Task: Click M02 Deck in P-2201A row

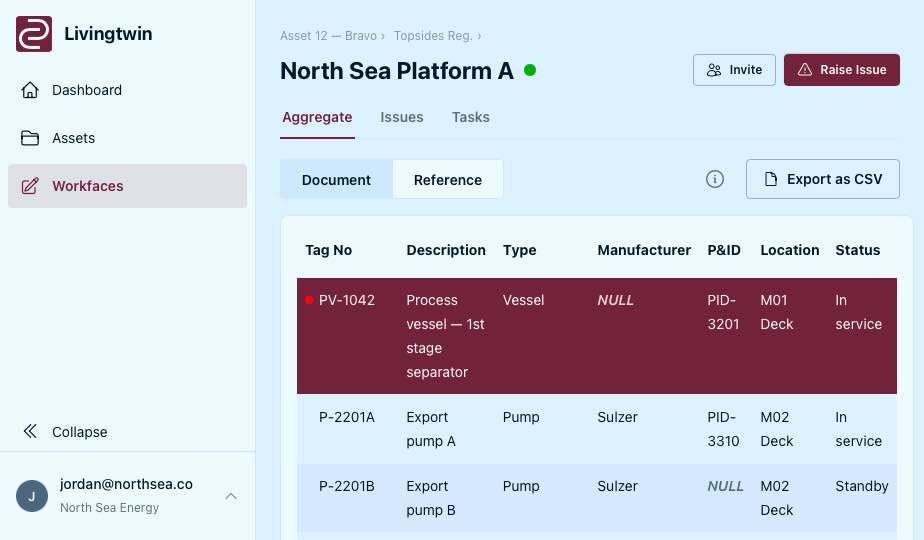Action: [x=777, y=429]
